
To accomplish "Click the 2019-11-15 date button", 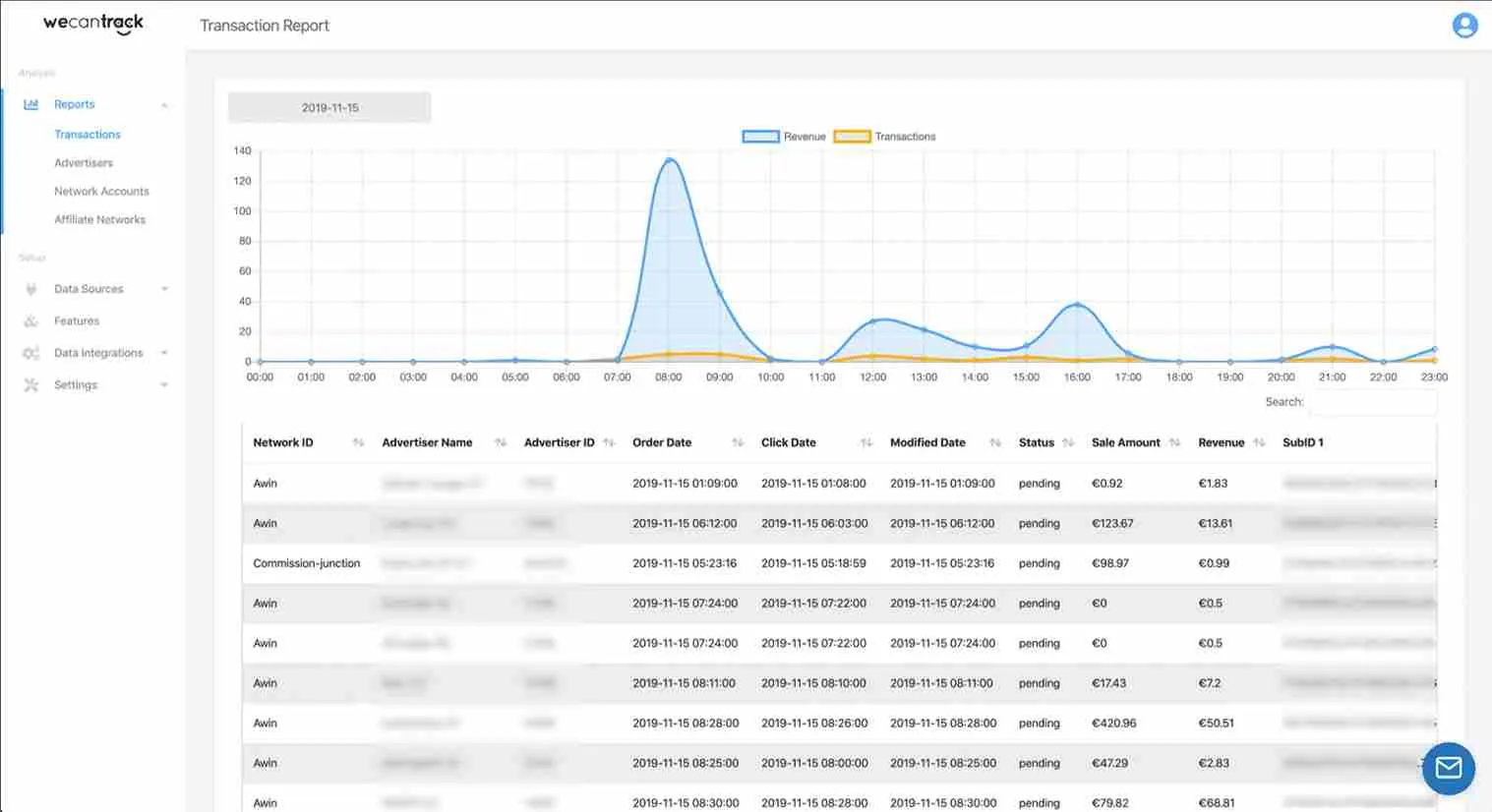I will point(329,107).
